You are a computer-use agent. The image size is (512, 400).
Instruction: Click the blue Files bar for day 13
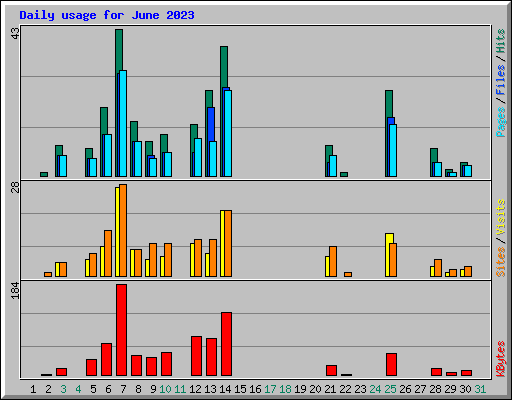click(211, 124)
